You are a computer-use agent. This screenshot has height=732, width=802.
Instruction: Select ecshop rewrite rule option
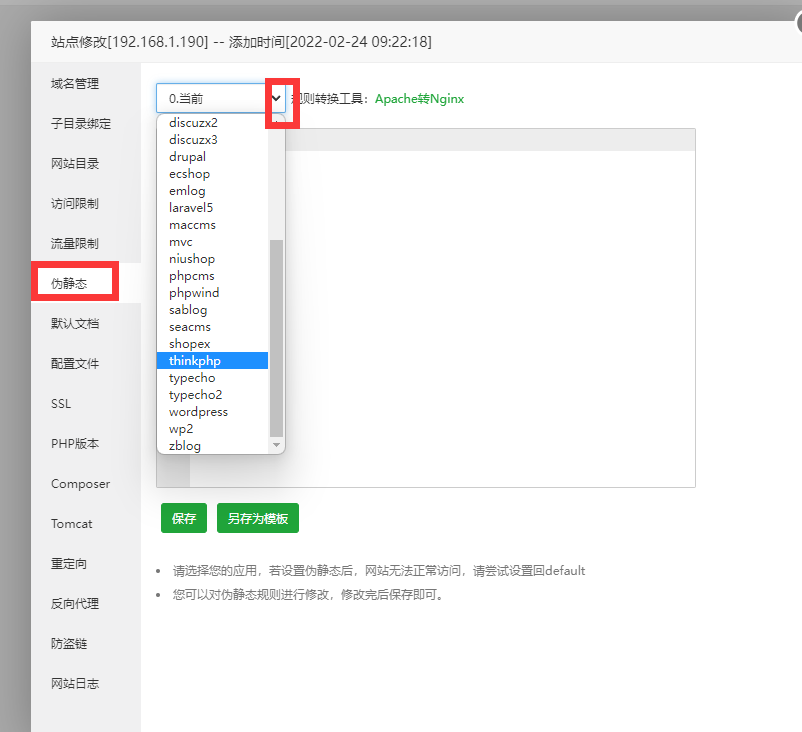[212, 174]
